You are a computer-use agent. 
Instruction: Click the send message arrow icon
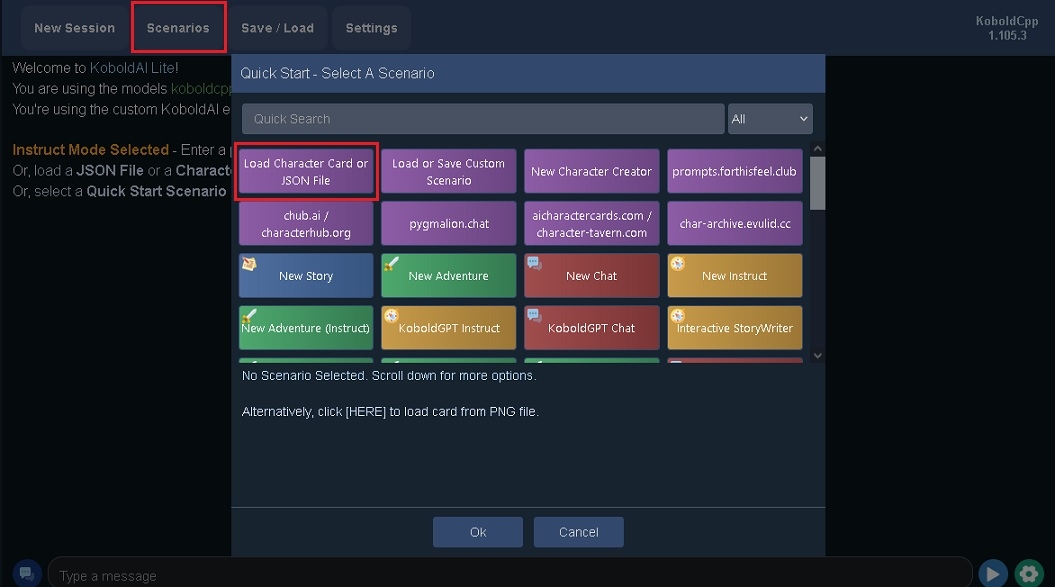pos(992,573)
